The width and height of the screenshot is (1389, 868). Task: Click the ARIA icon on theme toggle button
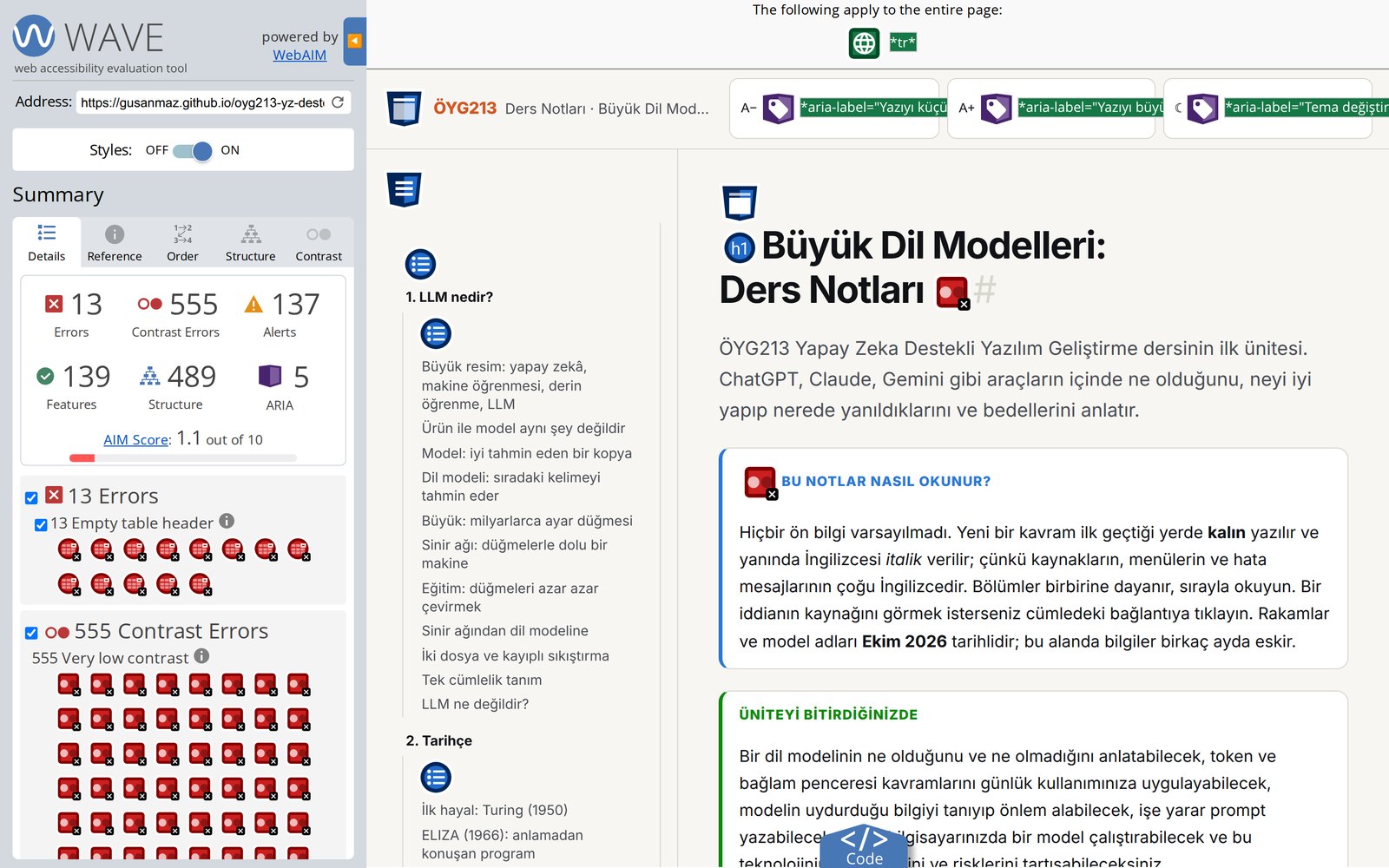coord(1202,108)
